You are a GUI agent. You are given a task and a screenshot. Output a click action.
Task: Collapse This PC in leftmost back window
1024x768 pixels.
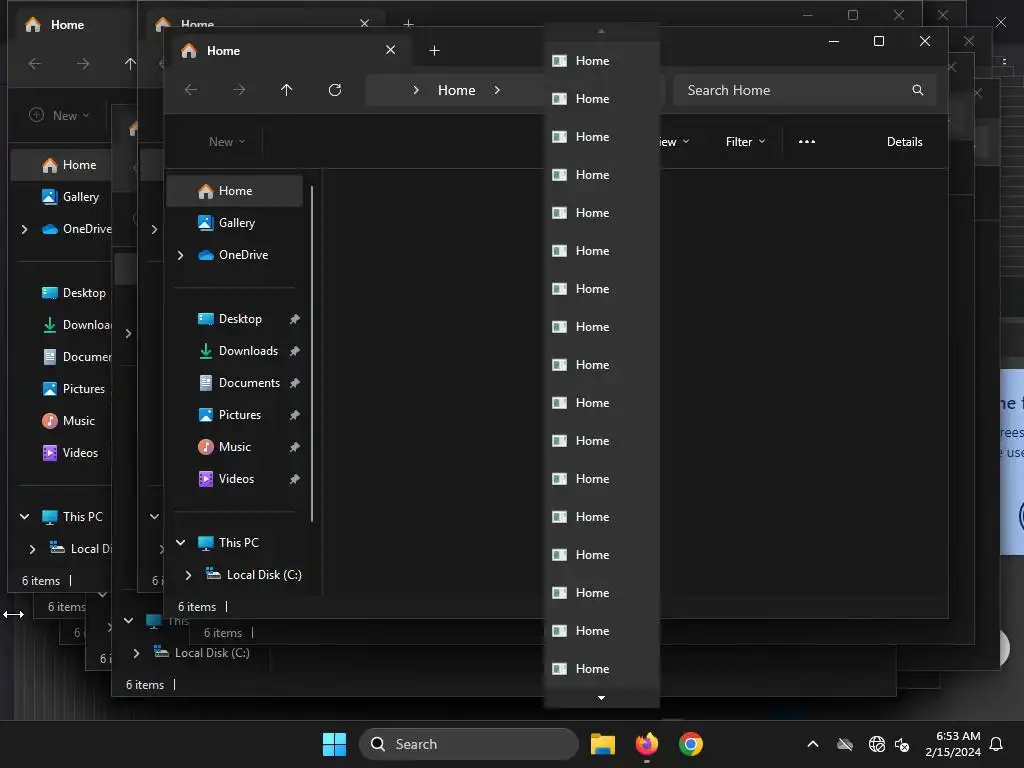tap(25, 517)
